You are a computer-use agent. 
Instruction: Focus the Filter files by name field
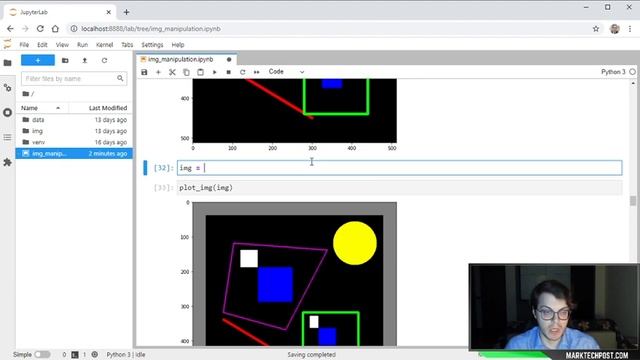point(74,78)
